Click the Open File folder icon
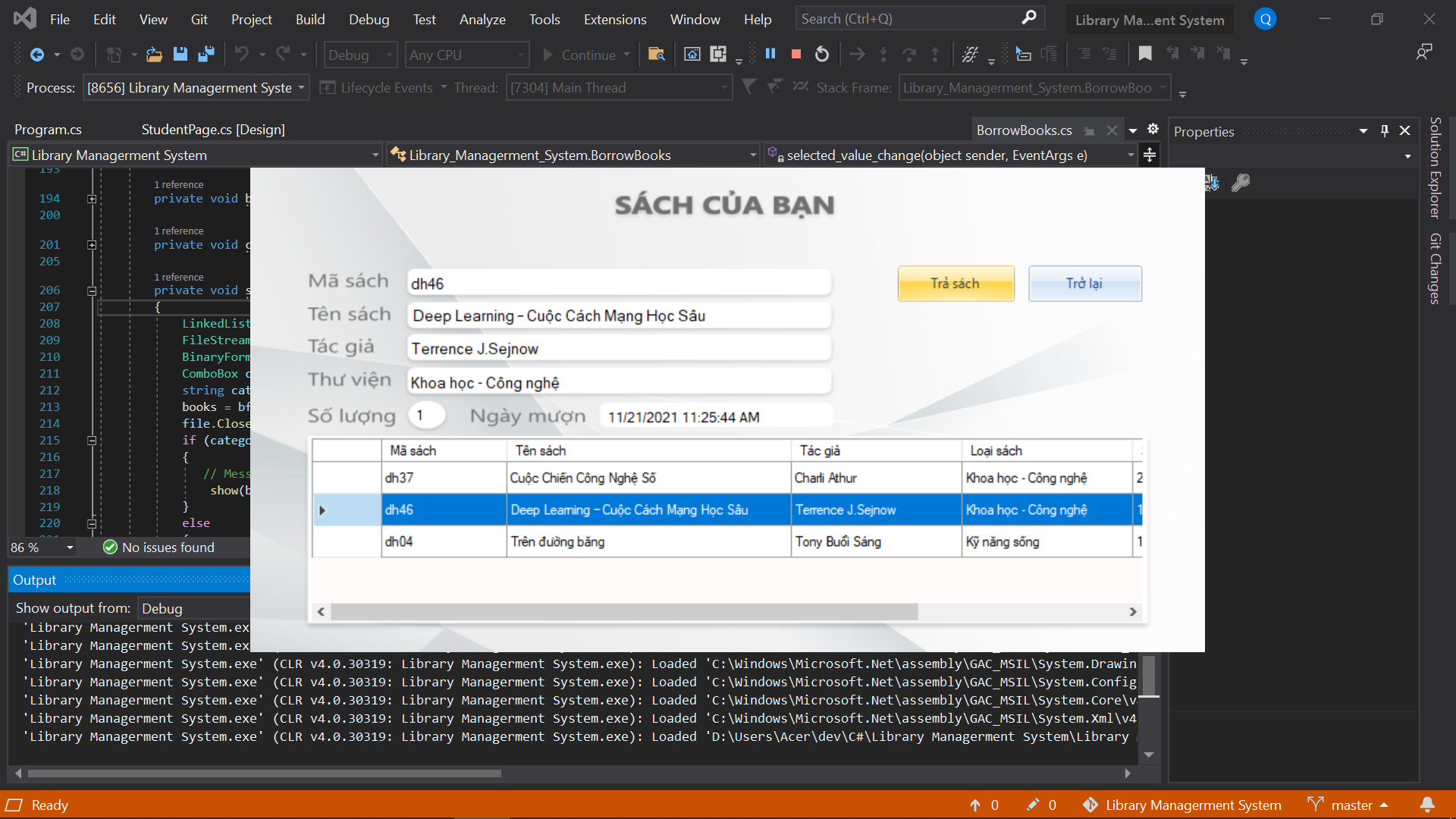The height and width of the screenshot is (819, 1456). click(154, 54)
